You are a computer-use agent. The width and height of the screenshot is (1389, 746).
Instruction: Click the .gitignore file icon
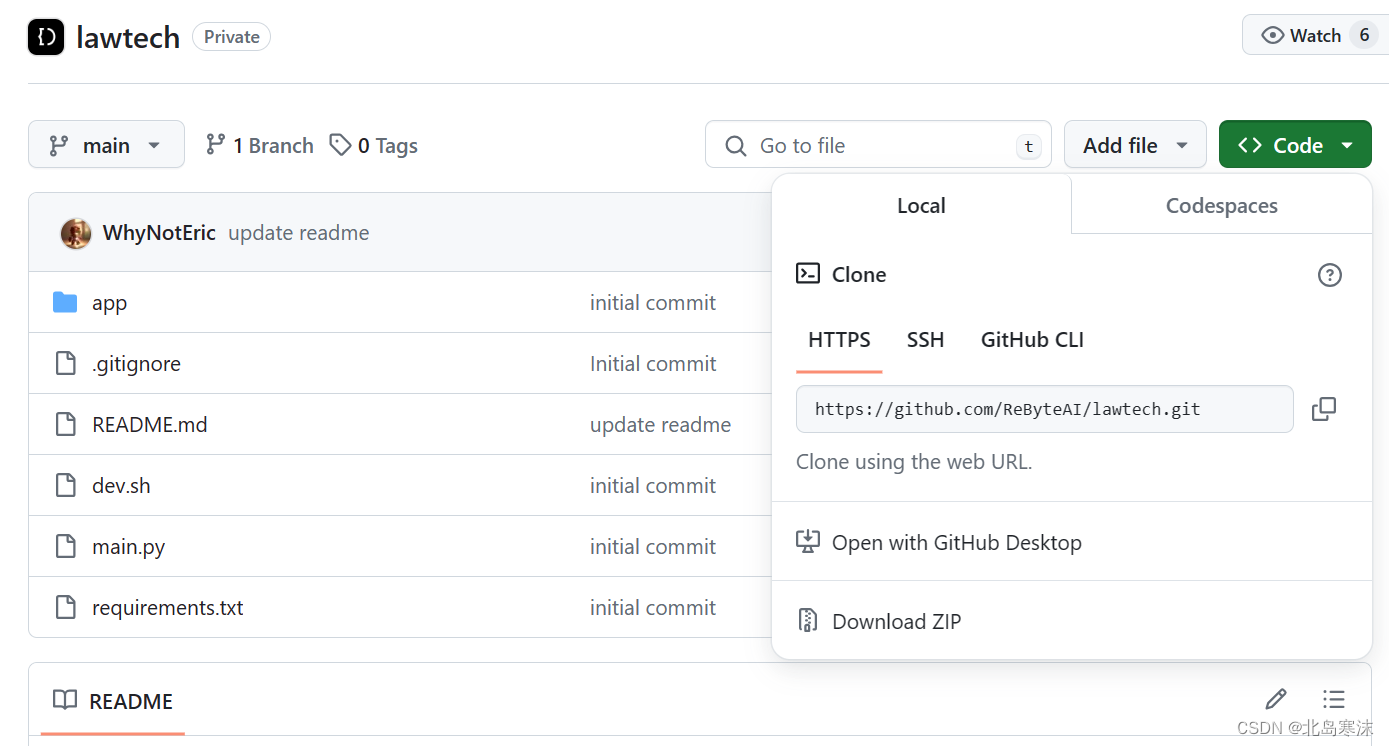[x=65, y=363]
